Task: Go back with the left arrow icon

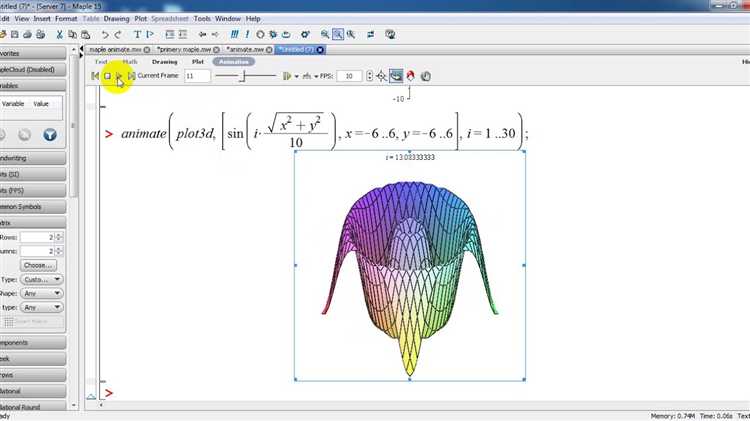Action: click(202, 34)
